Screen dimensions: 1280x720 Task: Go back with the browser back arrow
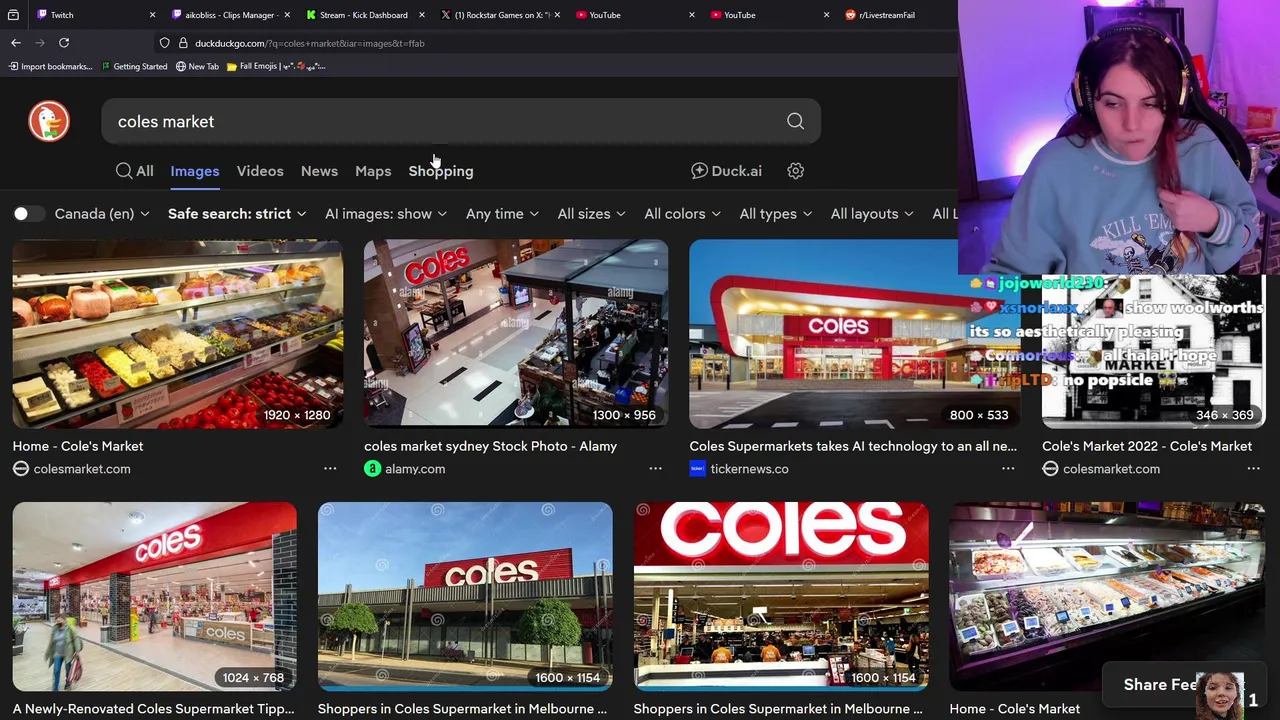(x=16, y=43)
